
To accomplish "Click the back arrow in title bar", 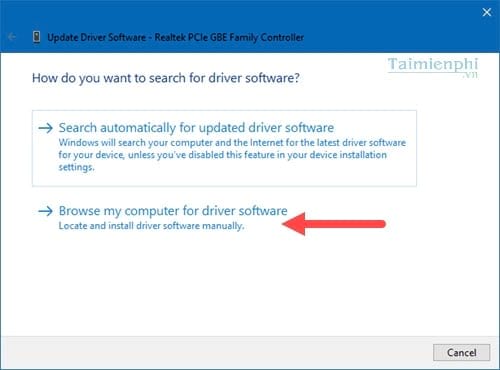I will point(12,37).
